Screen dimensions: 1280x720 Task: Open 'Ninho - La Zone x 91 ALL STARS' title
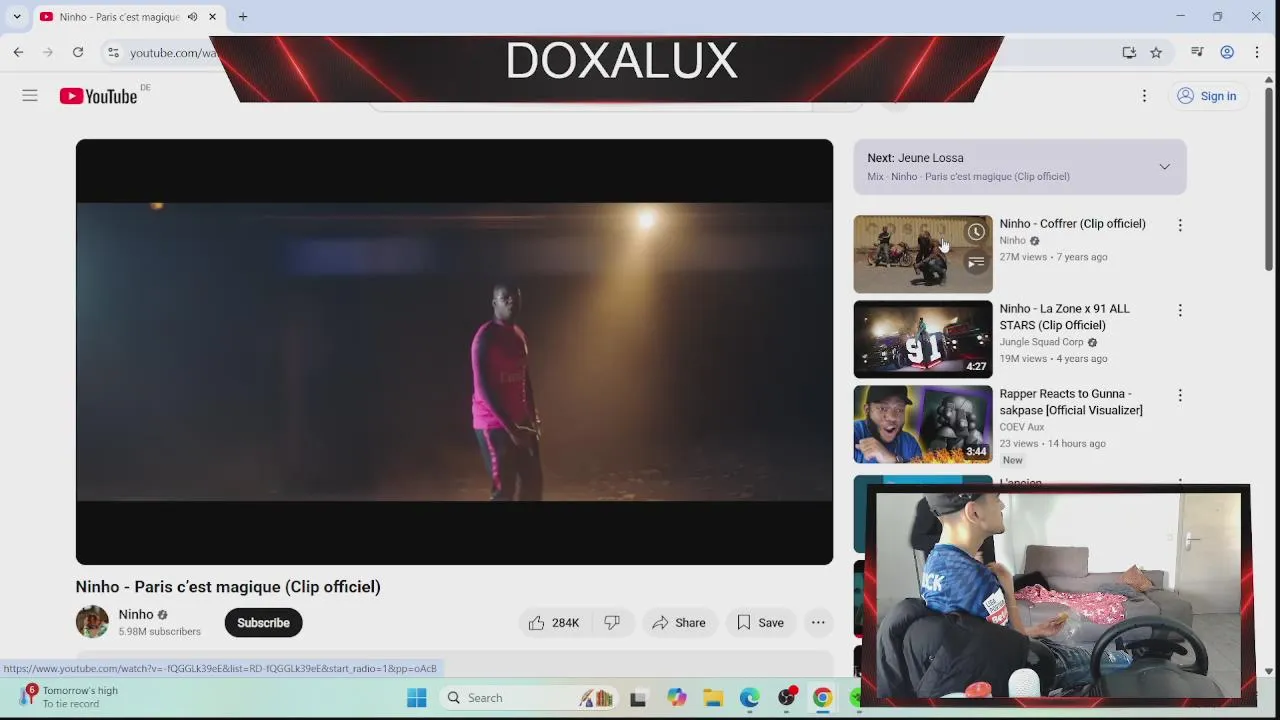[1064, 317]
